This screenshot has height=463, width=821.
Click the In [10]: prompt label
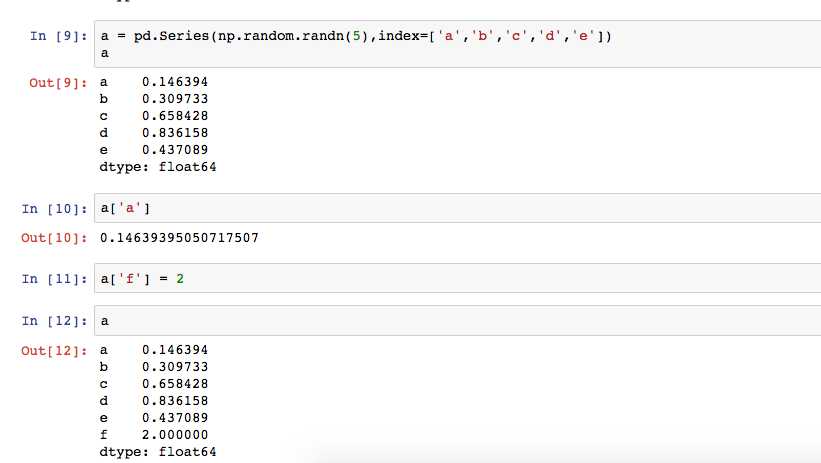pos(54,209)
